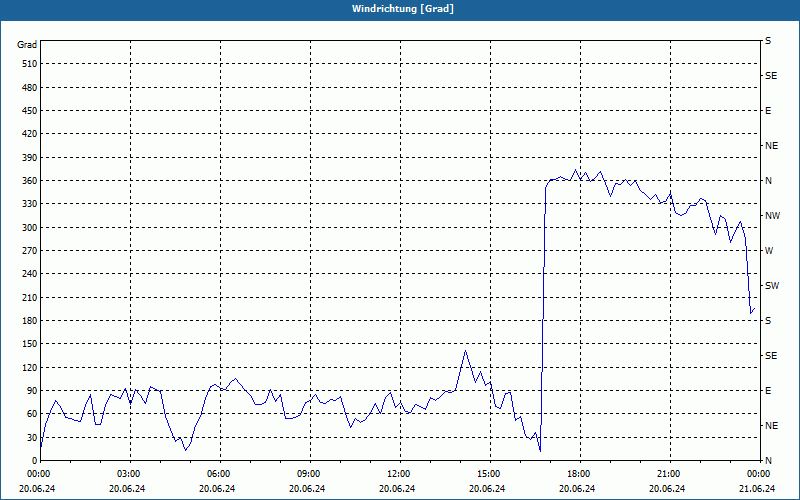Click the 360 y-axis value
Screen dimensions: 800x500
pos(30,181)
